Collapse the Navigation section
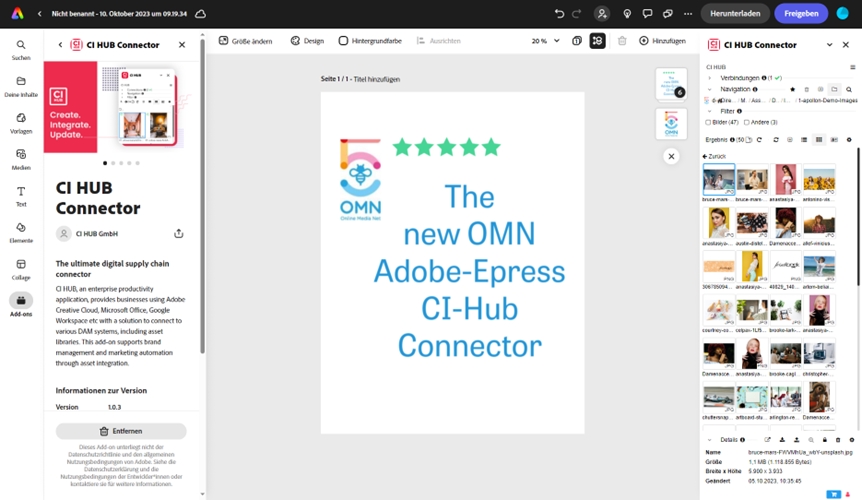862x500 pixels. (709, 89)
